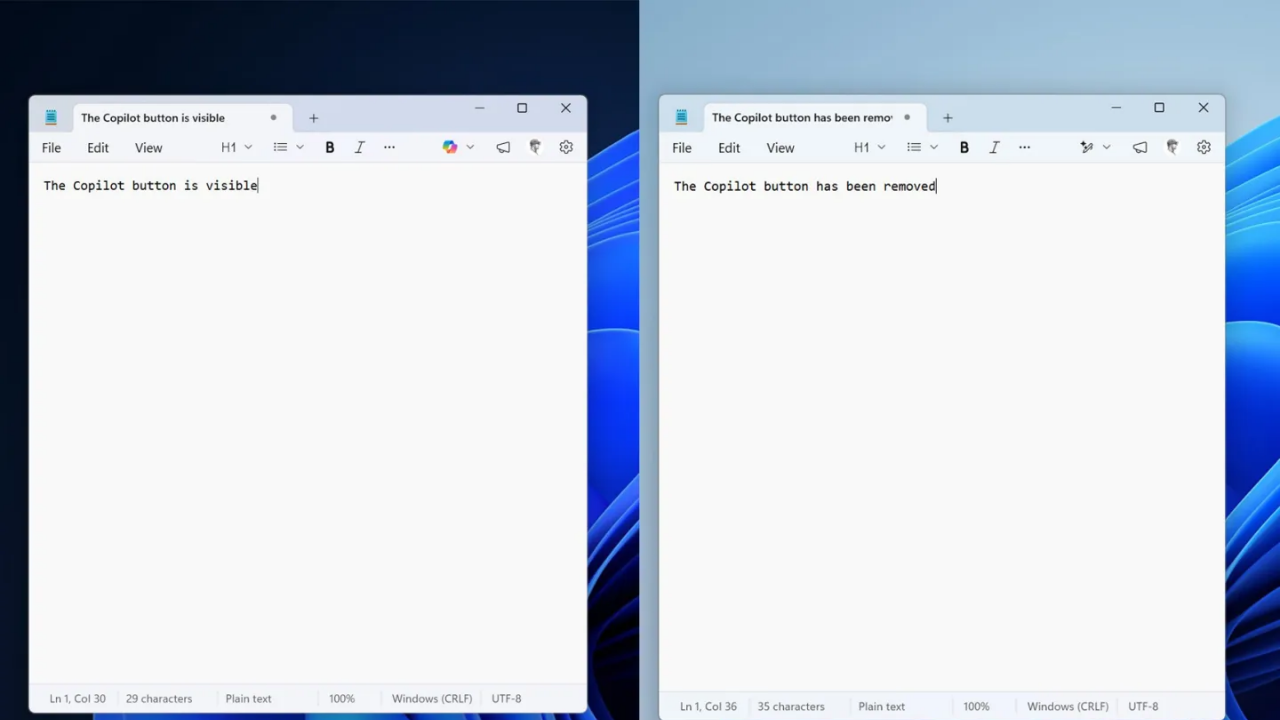Expand the H1 heading dropdown, left window

pyautogui.click(x=248, y=147)
